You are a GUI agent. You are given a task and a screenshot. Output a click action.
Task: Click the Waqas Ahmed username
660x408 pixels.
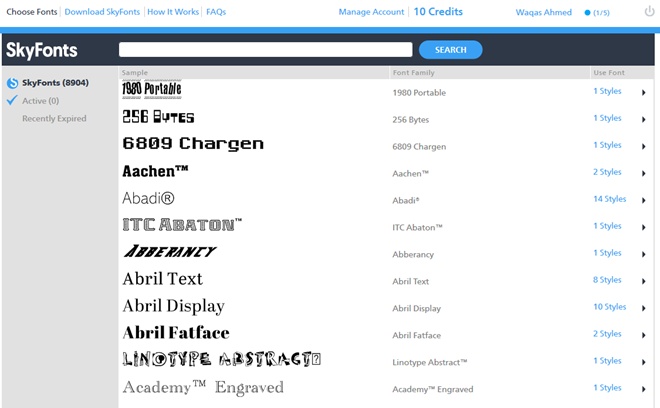[x=543, y=12]
